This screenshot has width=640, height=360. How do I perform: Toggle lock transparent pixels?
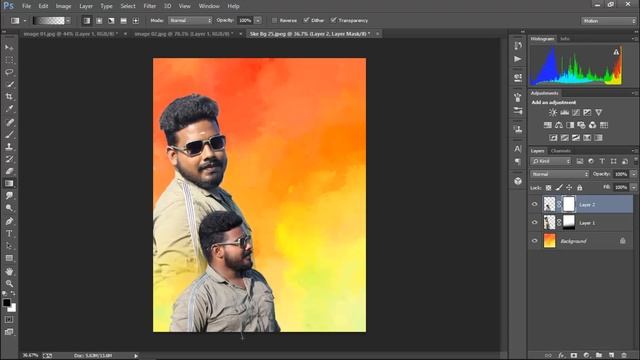click(x=548, y=187)
